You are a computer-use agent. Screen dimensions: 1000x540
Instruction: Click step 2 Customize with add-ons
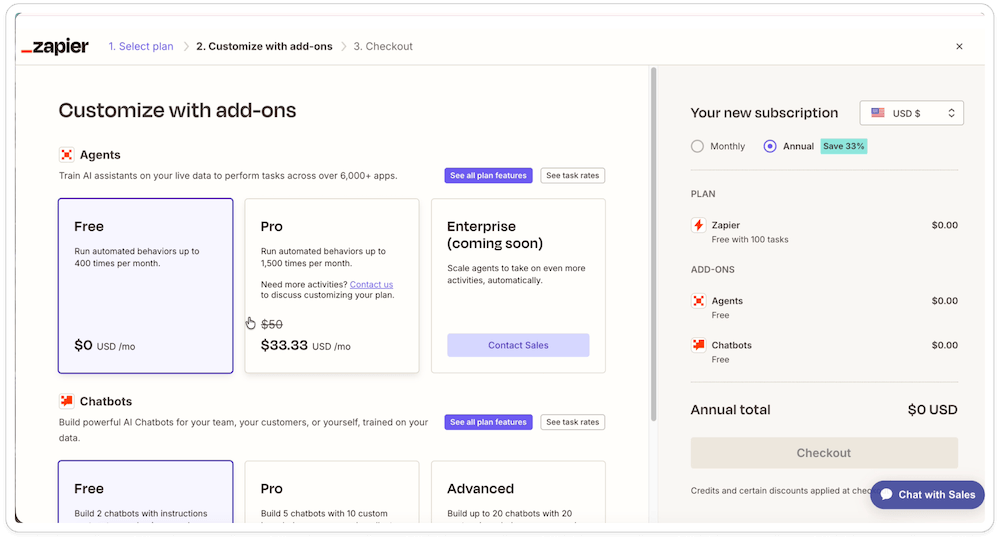pyautogui.click(x=264, y=47)
